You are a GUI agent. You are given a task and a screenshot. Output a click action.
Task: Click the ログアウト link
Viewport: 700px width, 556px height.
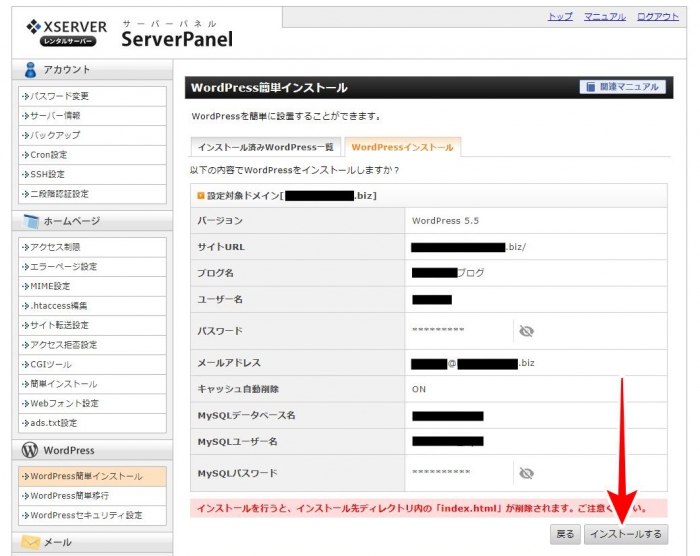tap(658, 17)
